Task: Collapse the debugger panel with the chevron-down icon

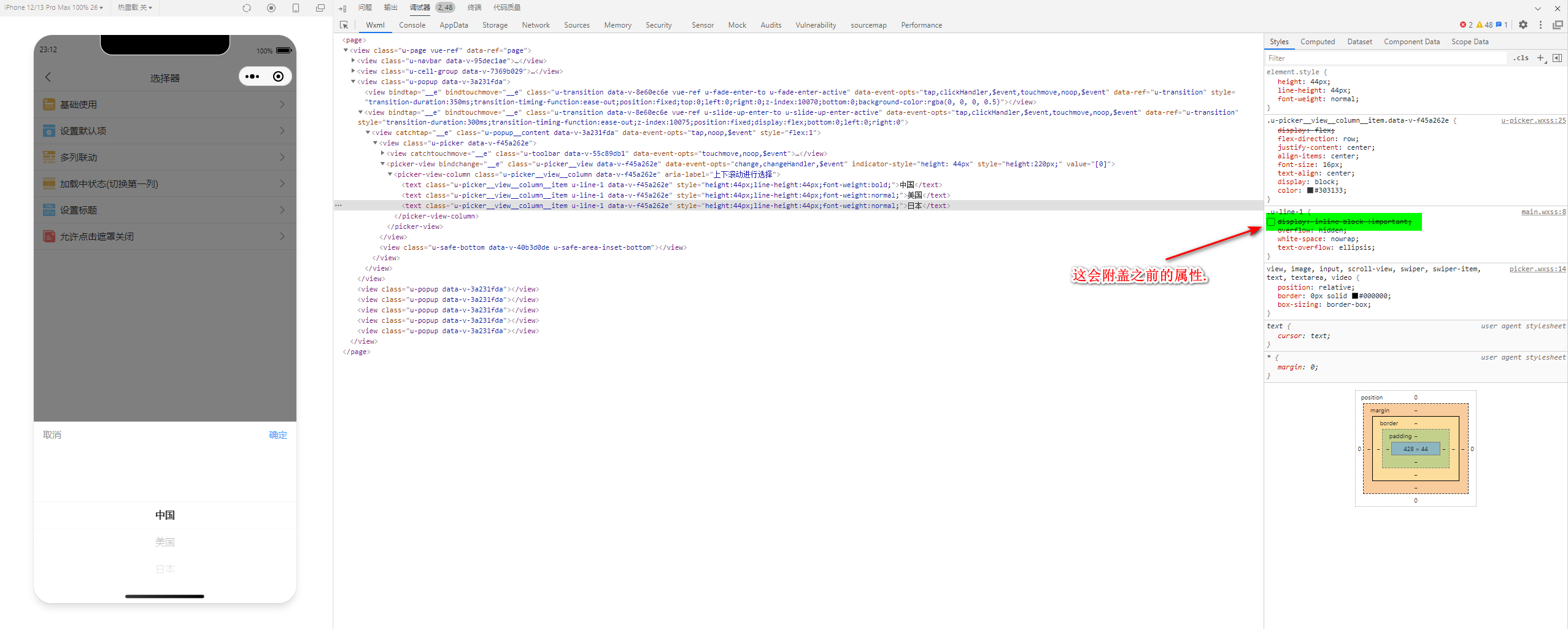Action: click(x=1538, y=9)
